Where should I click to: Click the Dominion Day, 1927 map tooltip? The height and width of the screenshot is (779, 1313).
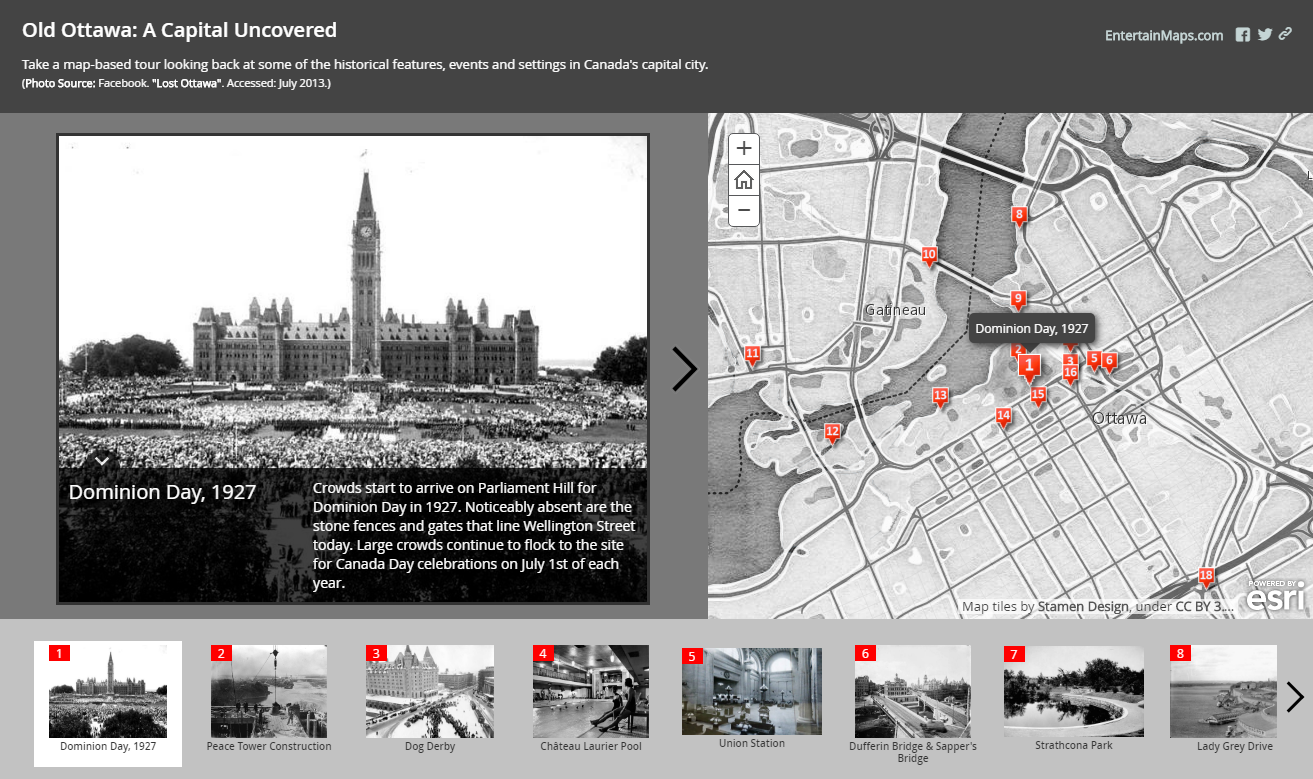pyautogui.click(x=1031, y=329)
